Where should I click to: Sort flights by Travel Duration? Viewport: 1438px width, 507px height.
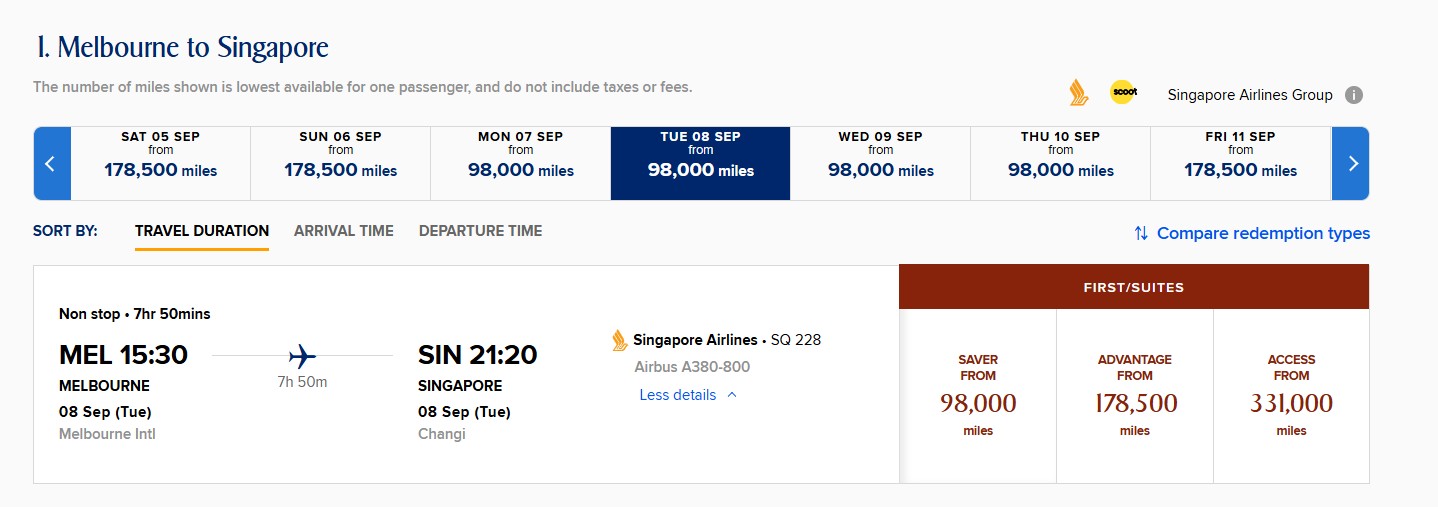202,231
